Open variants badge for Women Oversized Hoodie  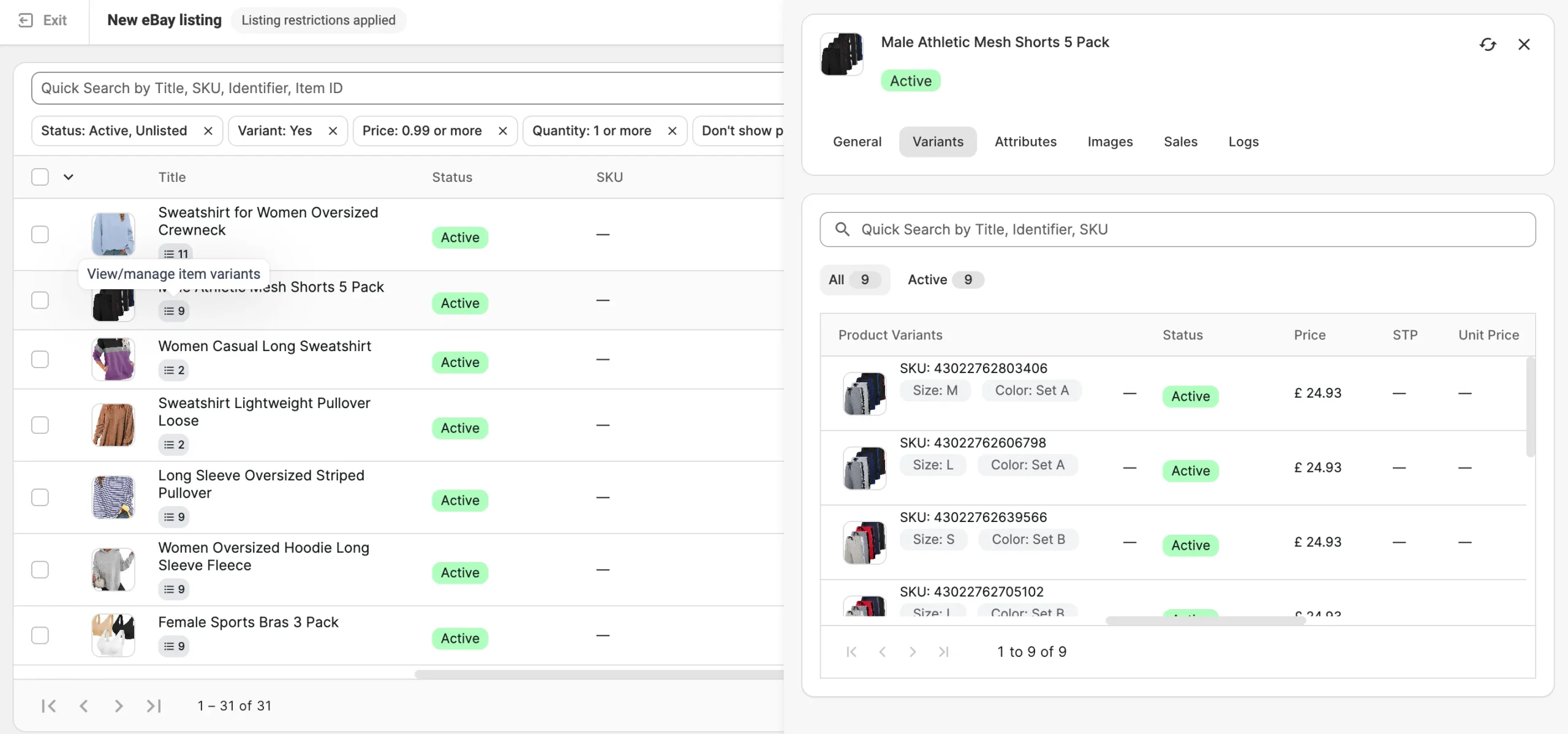click(x=174, y=589)
